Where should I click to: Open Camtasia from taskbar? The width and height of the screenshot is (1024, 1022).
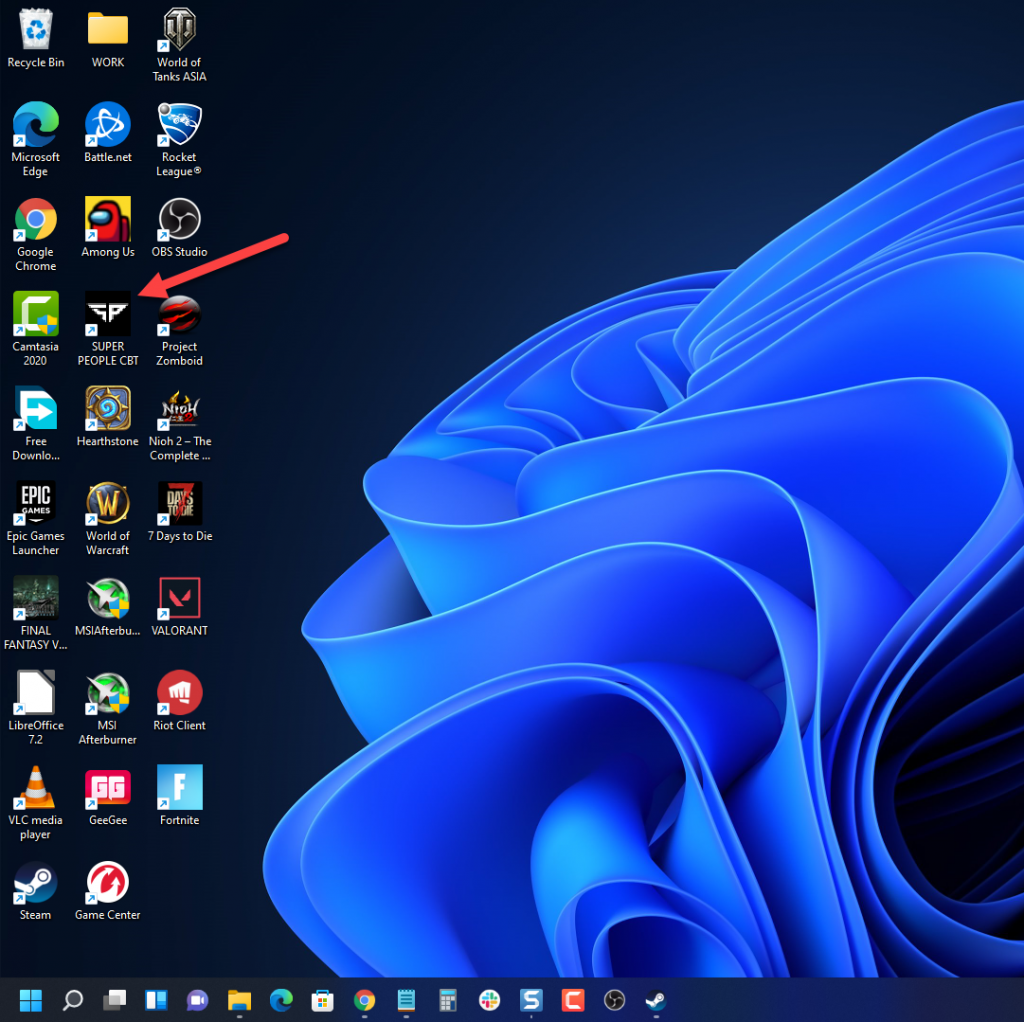click(x=573, y=1000)
